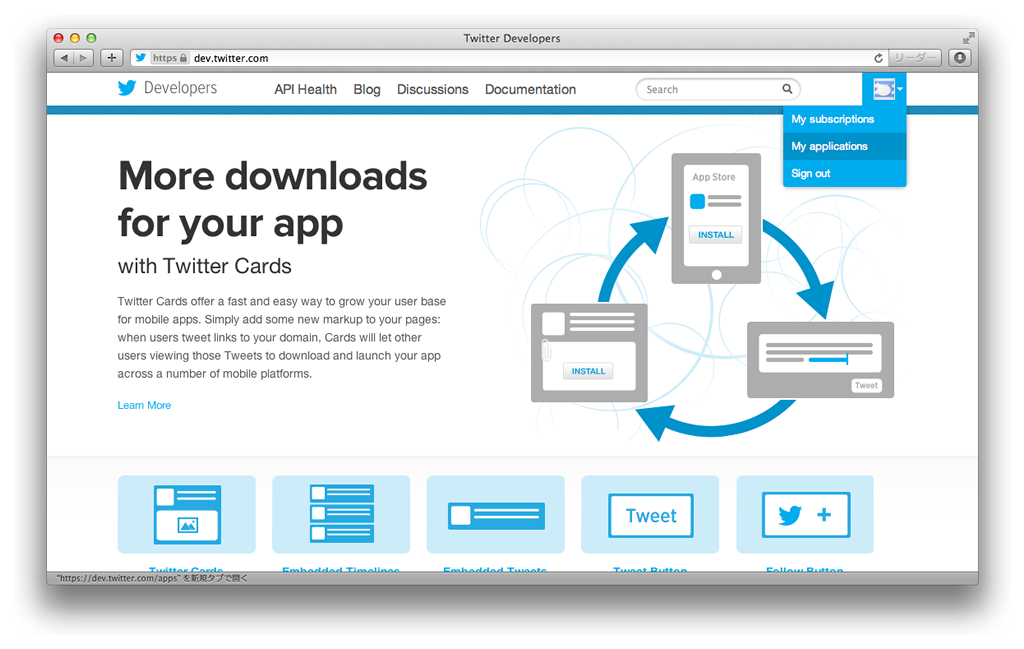Screen dimensions: 1024x649
Task: Open the Follow Button tile
Action: (805, 514)
